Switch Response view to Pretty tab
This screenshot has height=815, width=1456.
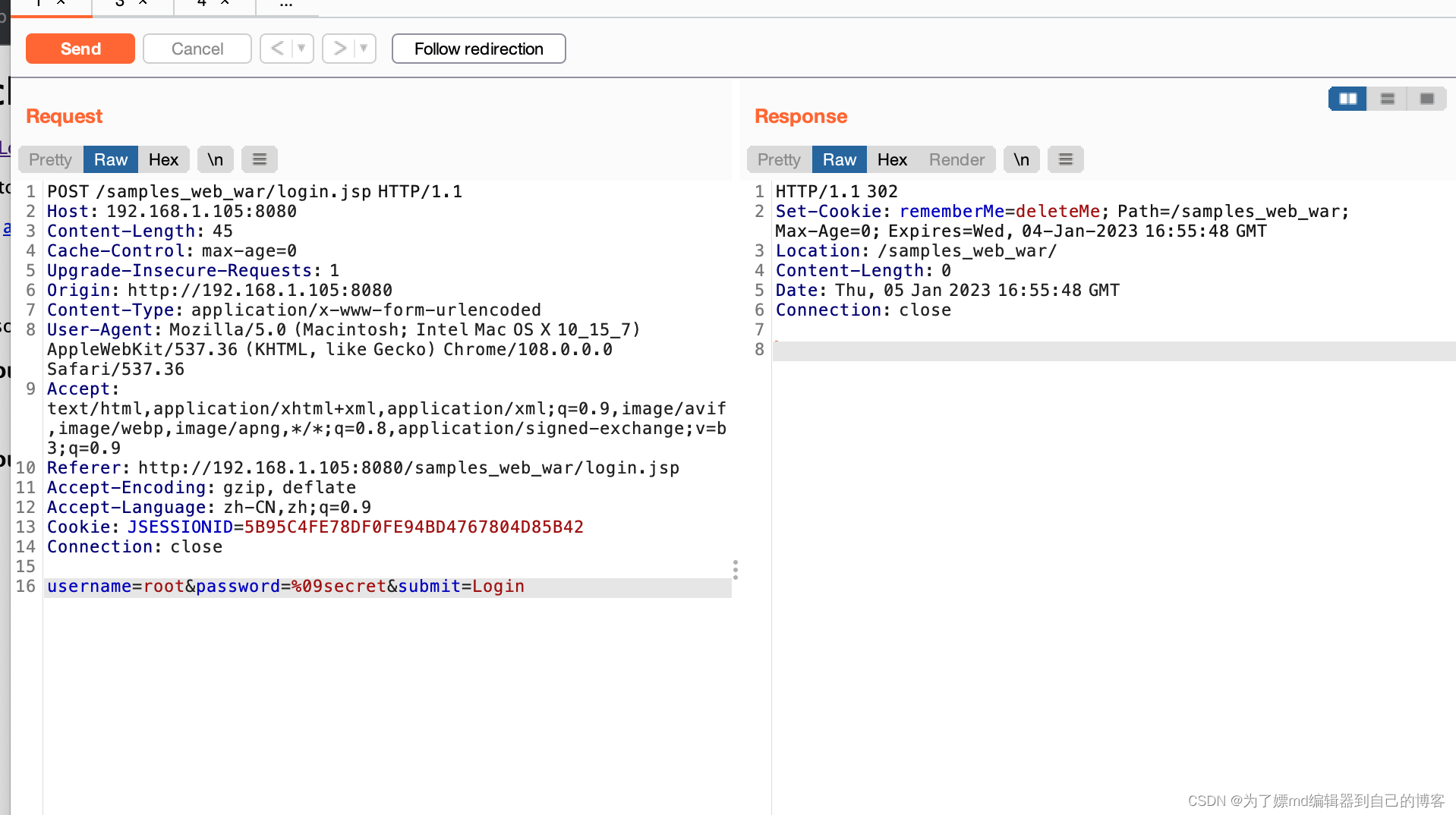tap(779, 159)
